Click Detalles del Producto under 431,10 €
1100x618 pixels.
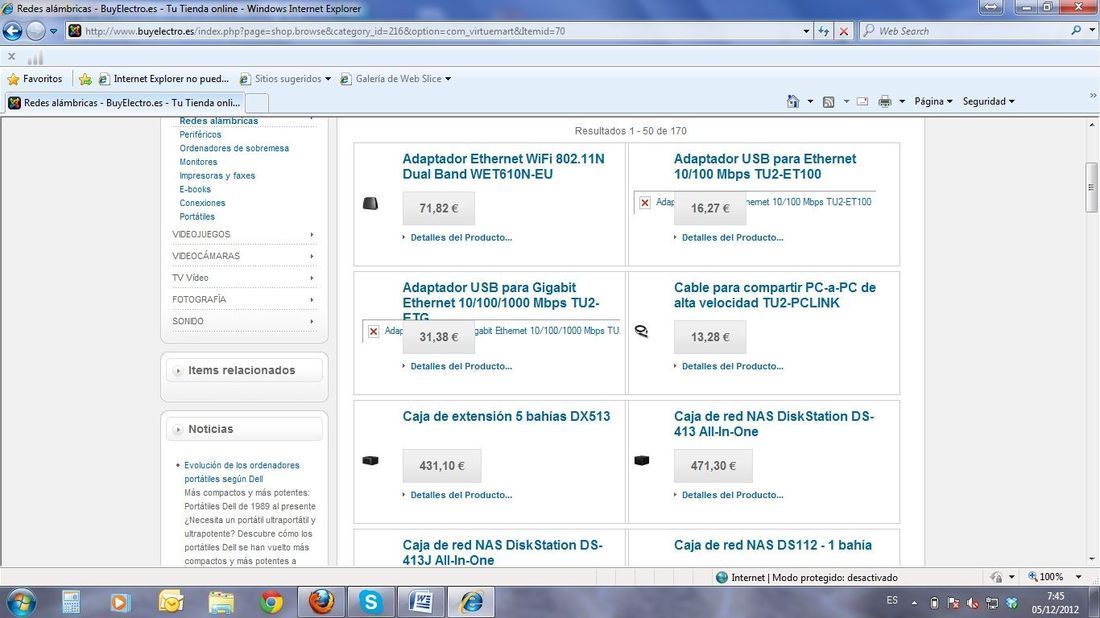coord(461,495)
